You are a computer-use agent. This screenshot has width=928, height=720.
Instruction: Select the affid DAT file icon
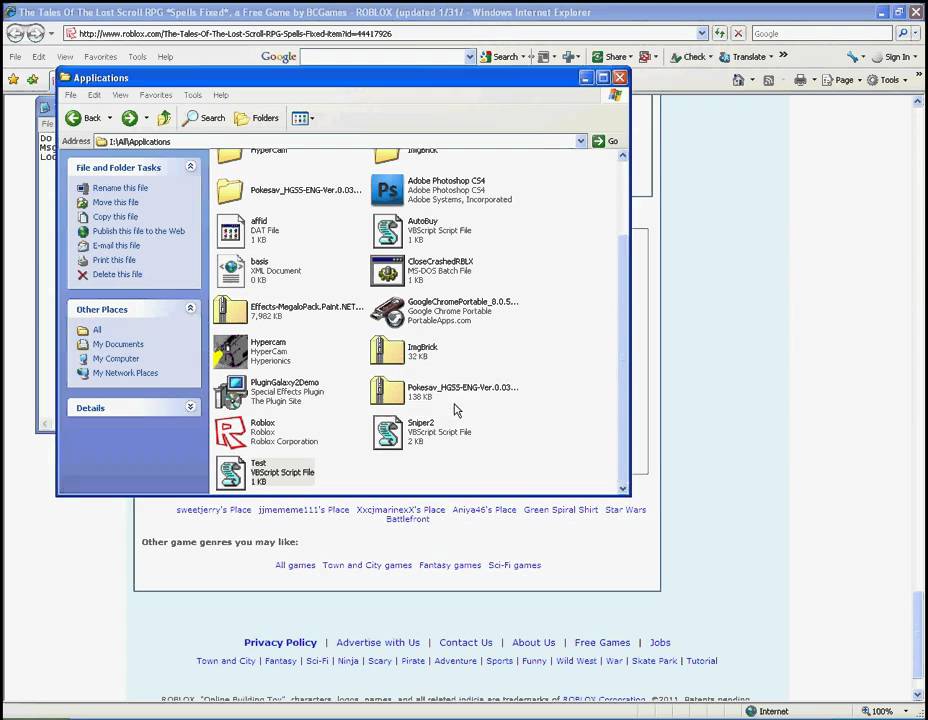click(230, 231)
